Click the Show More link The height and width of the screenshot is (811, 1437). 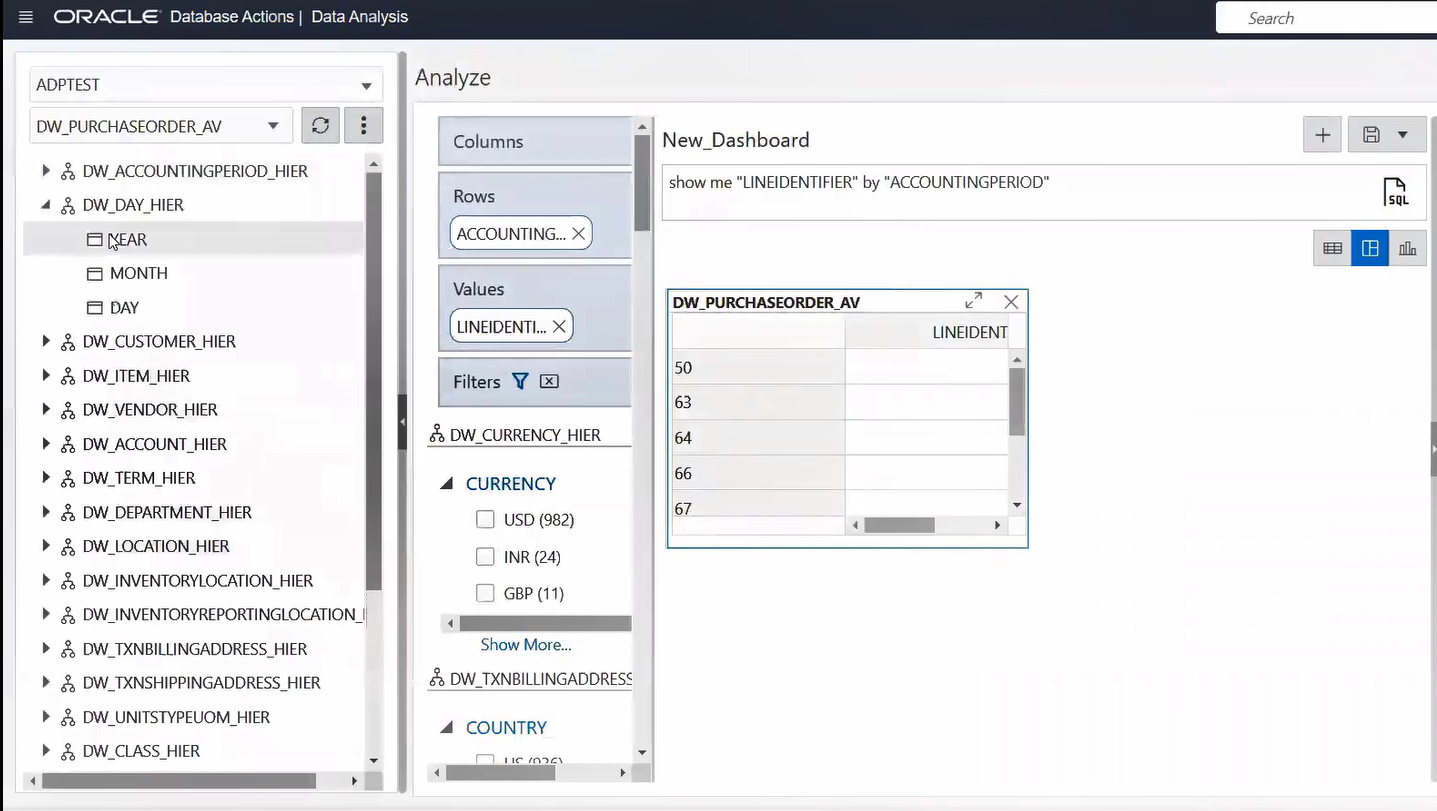click(x=526, y=645)
